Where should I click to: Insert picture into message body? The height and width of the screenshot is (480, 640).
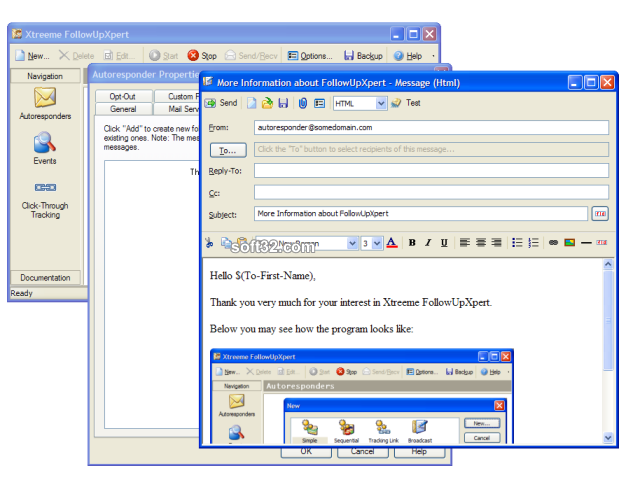569,243
